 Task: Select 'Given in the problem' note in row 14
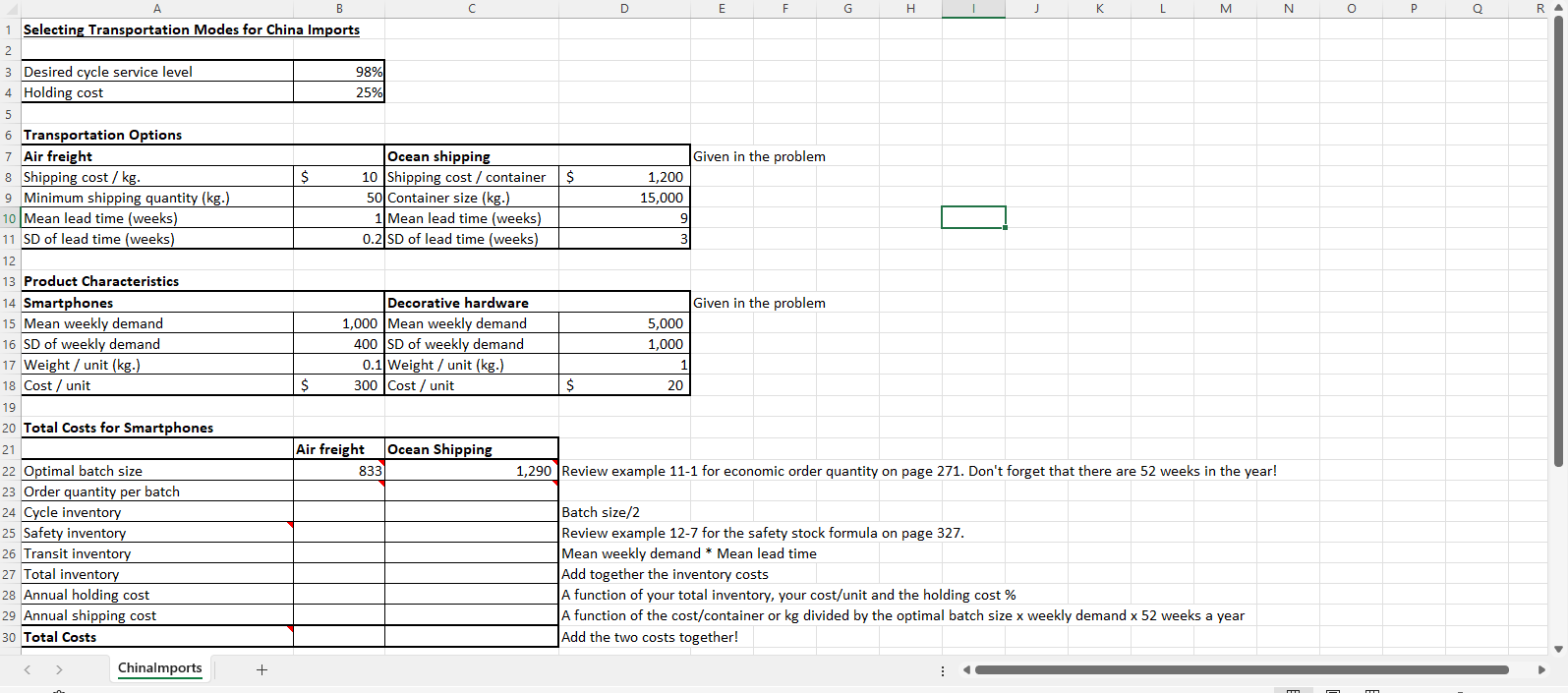759,303
